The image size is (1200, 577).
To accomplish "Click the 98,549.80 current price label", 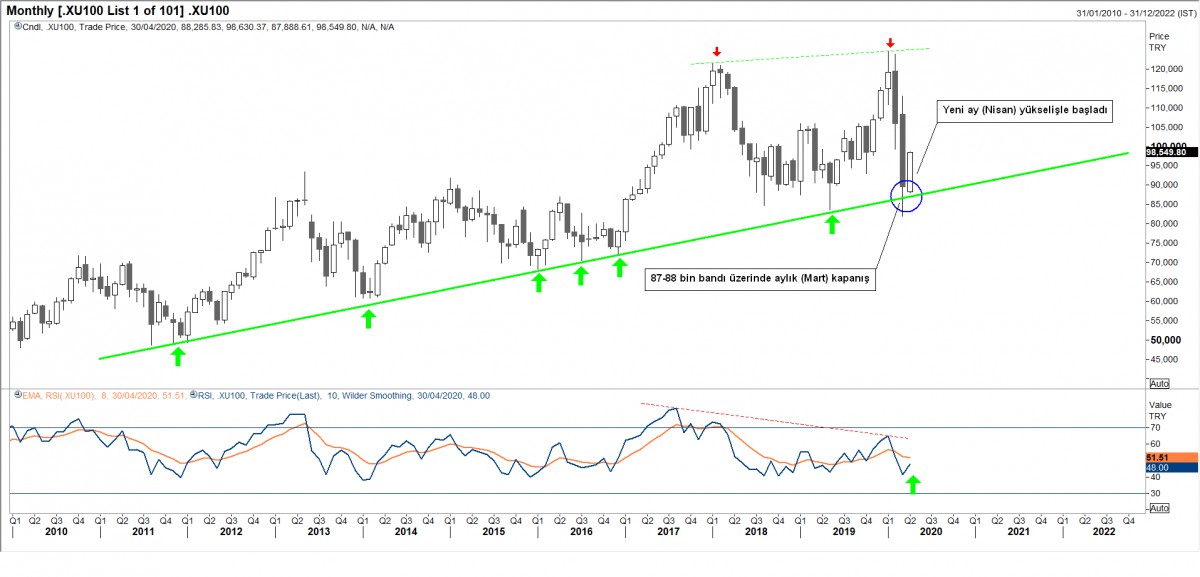I will point(1166,152).
